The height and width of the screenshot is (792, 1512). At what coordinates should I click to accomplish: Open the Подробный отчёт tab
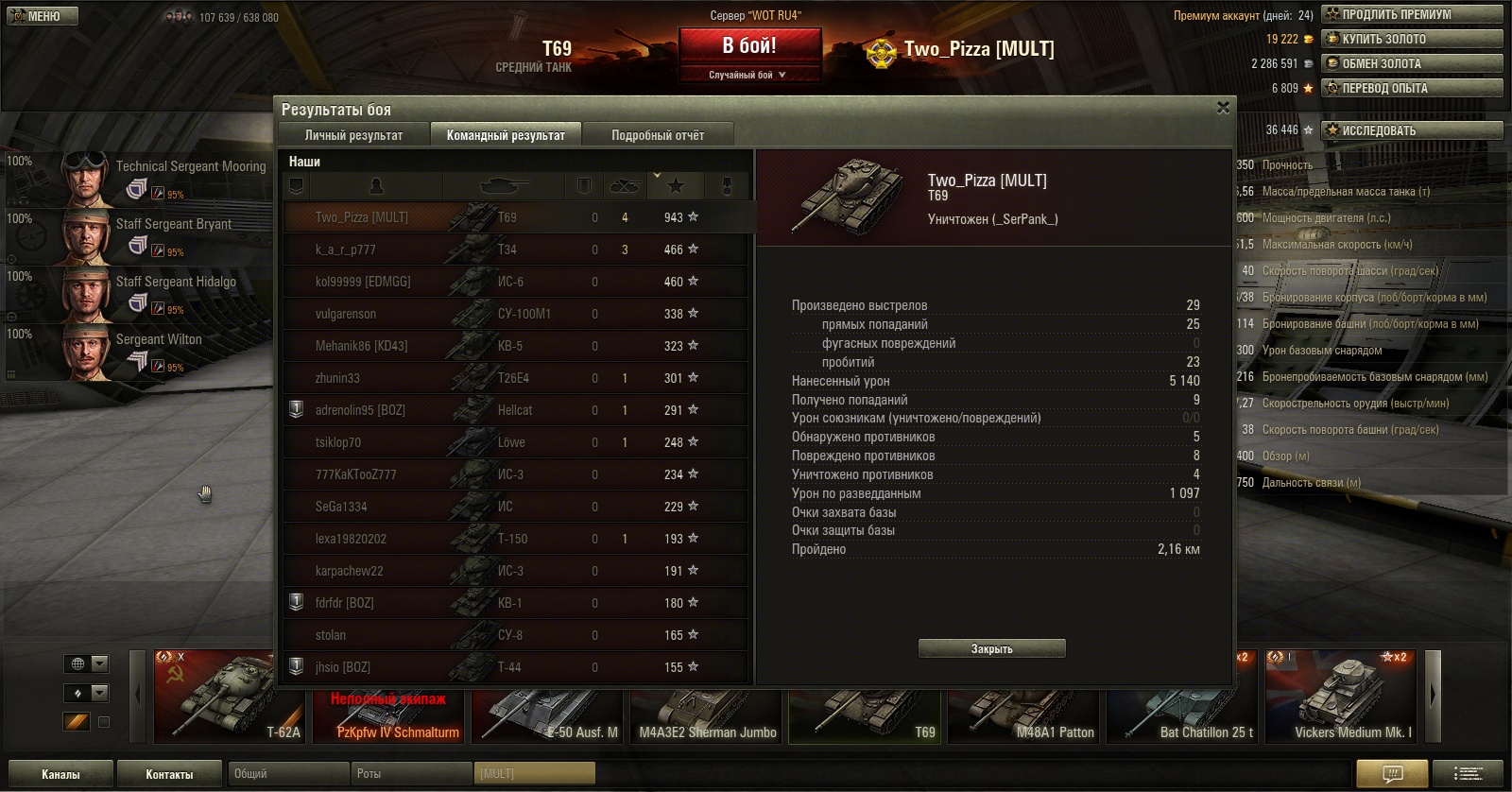pos(658,135)
